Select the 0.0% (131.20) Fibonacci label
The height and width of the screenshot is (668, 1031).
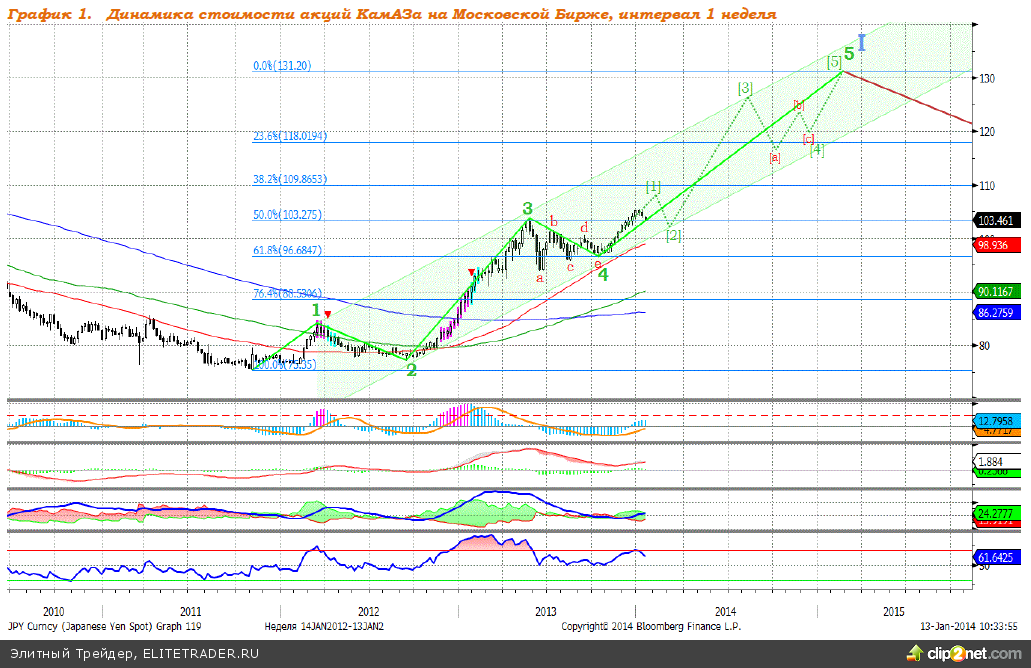[x=283, y=65]
